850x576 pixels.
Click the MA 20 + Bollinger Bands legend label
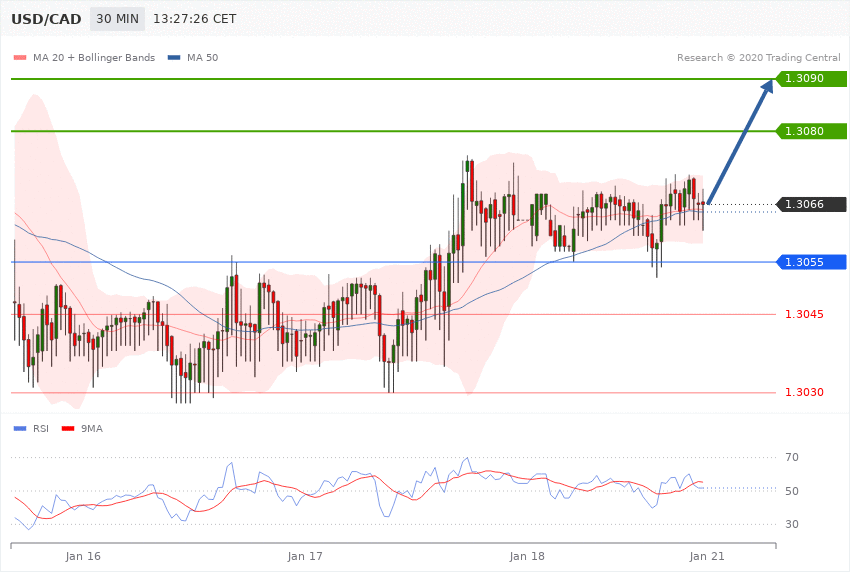click(94, 57)
